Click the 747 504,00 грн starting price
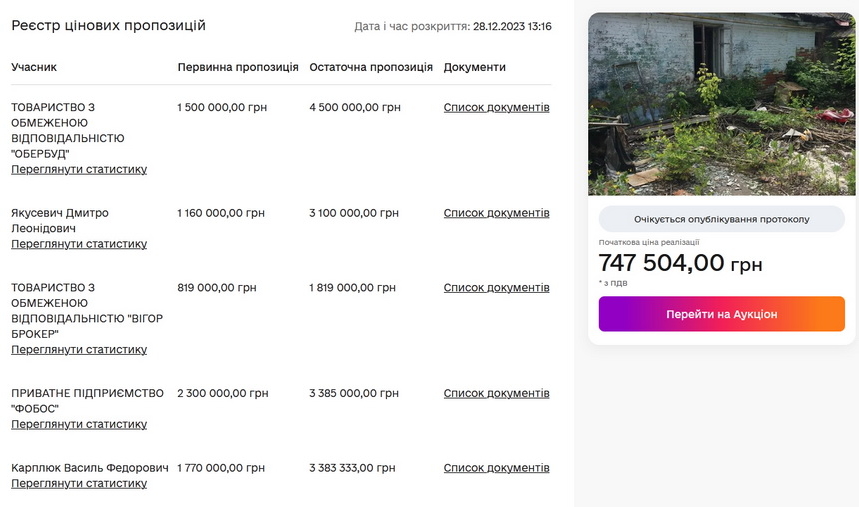Viewport: 859px width, 507px height. [680, 264]
